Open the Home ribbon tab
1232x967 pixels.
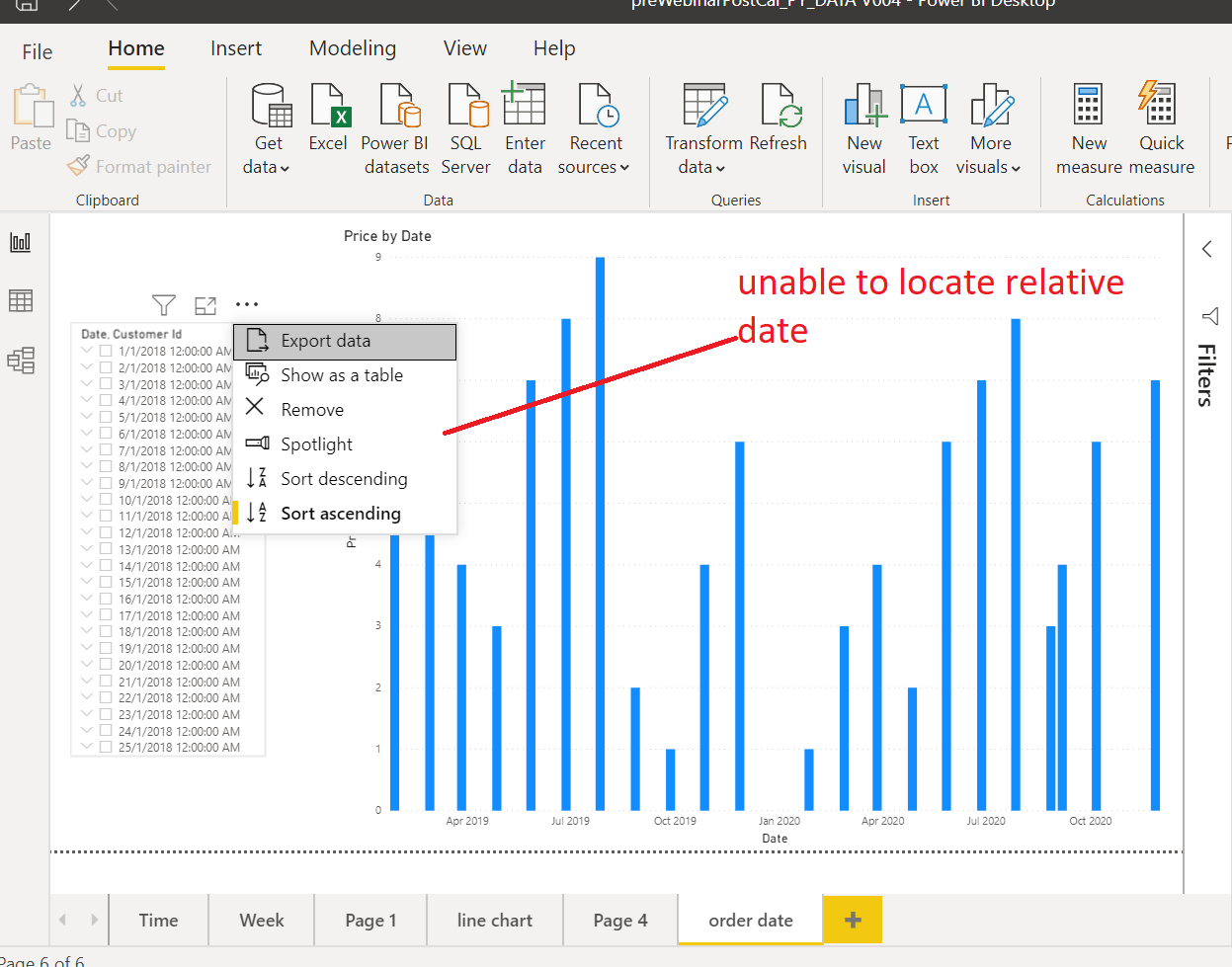(136, 48)
